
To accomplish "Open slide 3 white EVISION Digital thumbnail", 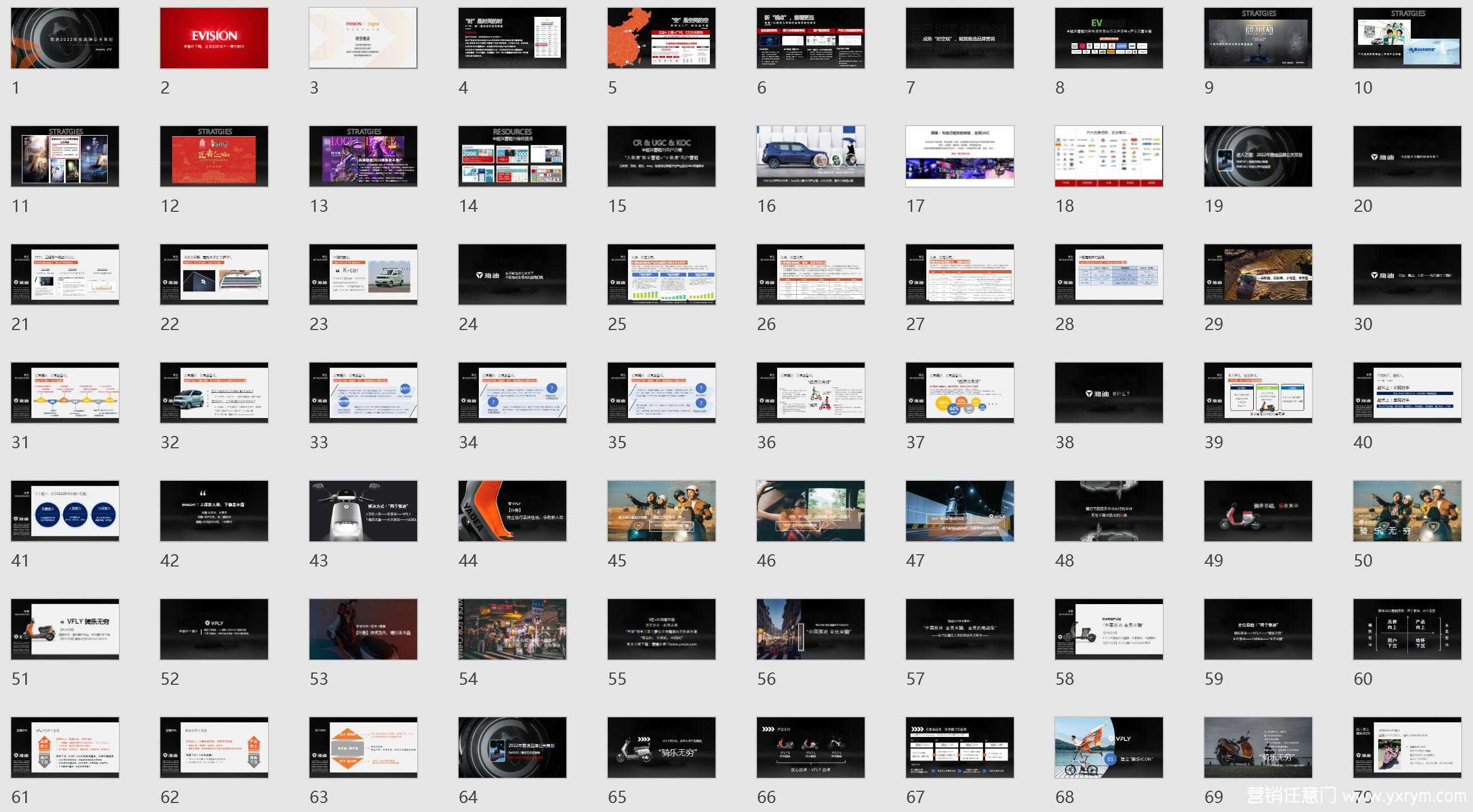I will point(364,38).
